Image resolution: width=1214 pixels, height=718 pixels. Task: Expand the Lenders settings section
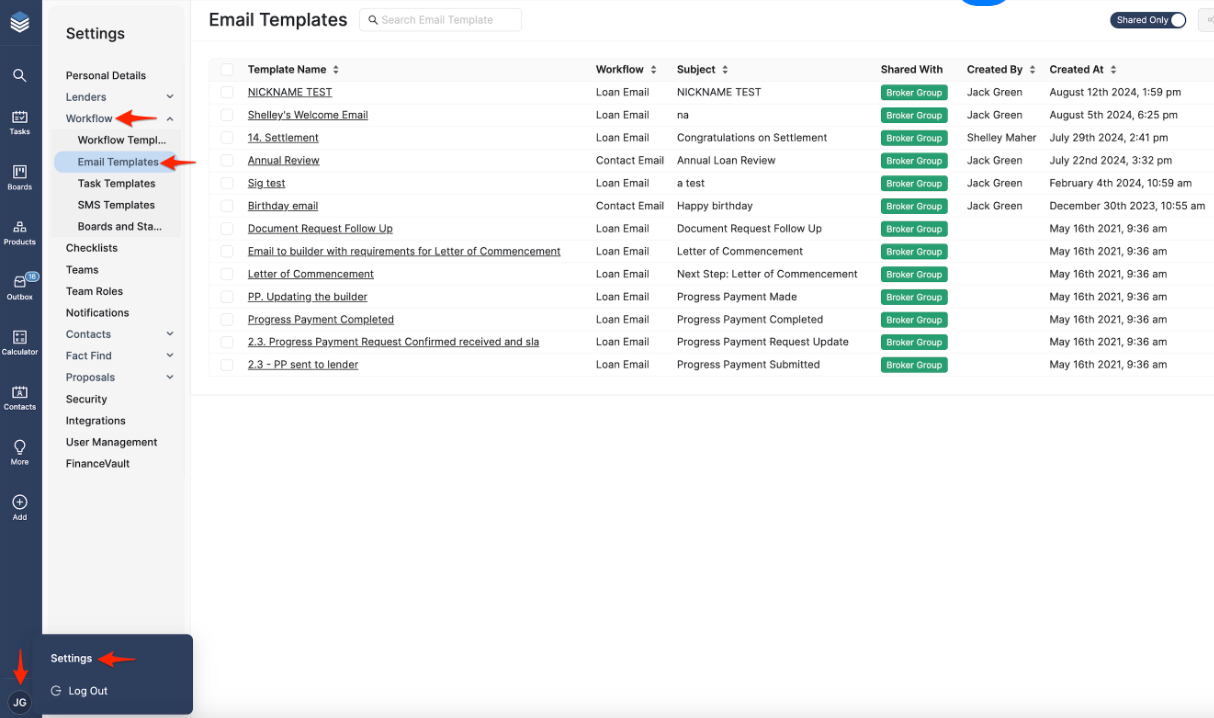(x=170, y=97)
